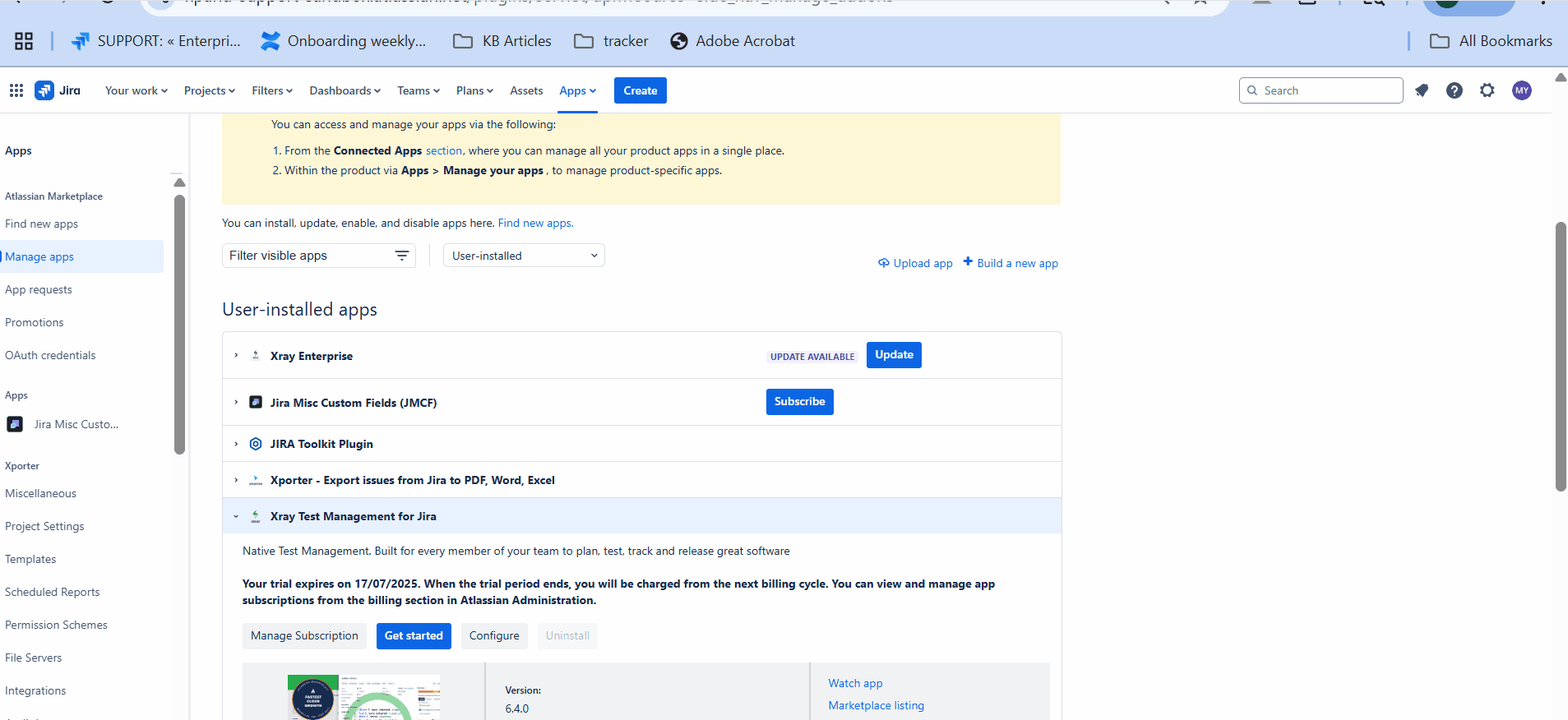Open Miscellaneous under Xporter
Viewport: 1568px width, 720px height.
[40, 493]
